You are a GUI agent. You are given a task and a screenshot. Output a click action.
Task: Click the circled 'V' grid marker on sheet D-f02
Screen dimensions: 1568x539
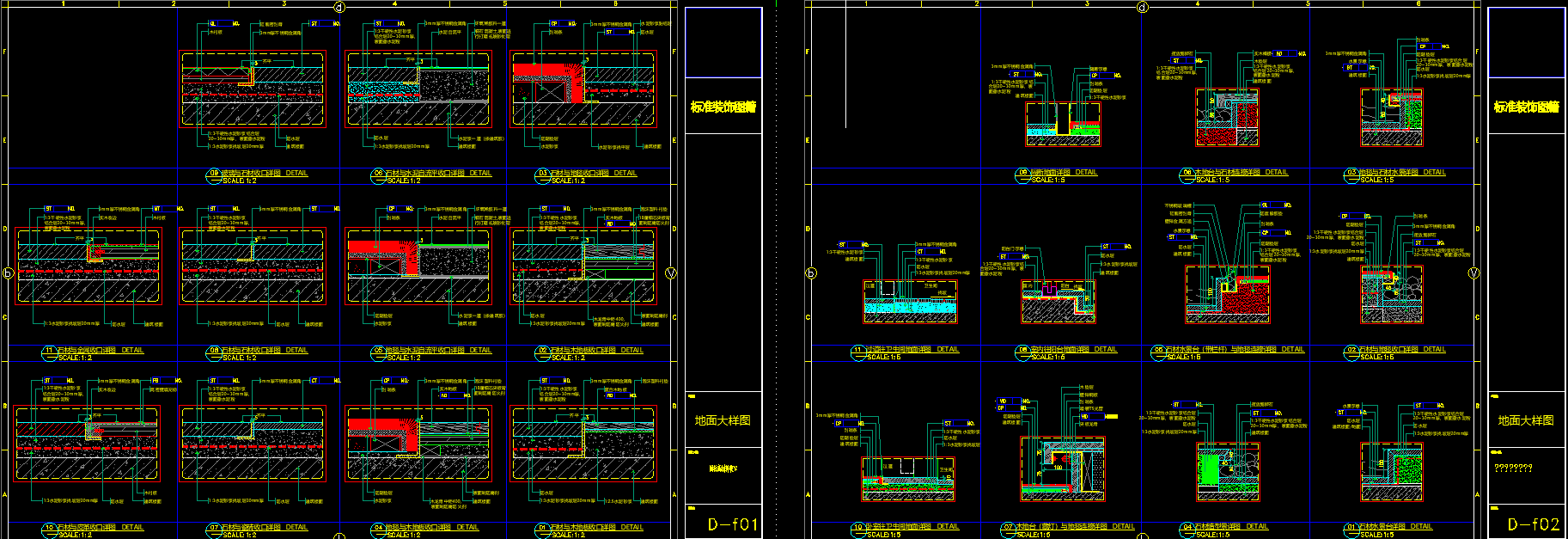click(1473, 273)
